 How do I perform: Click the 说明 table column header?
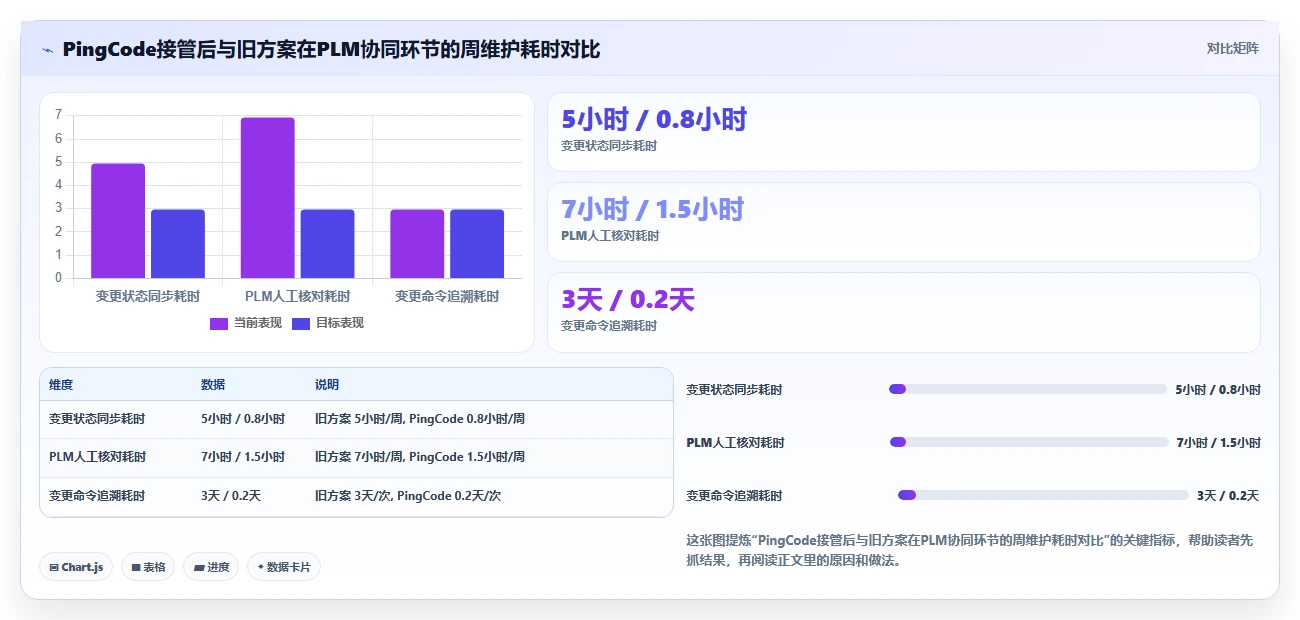point(327,385)
